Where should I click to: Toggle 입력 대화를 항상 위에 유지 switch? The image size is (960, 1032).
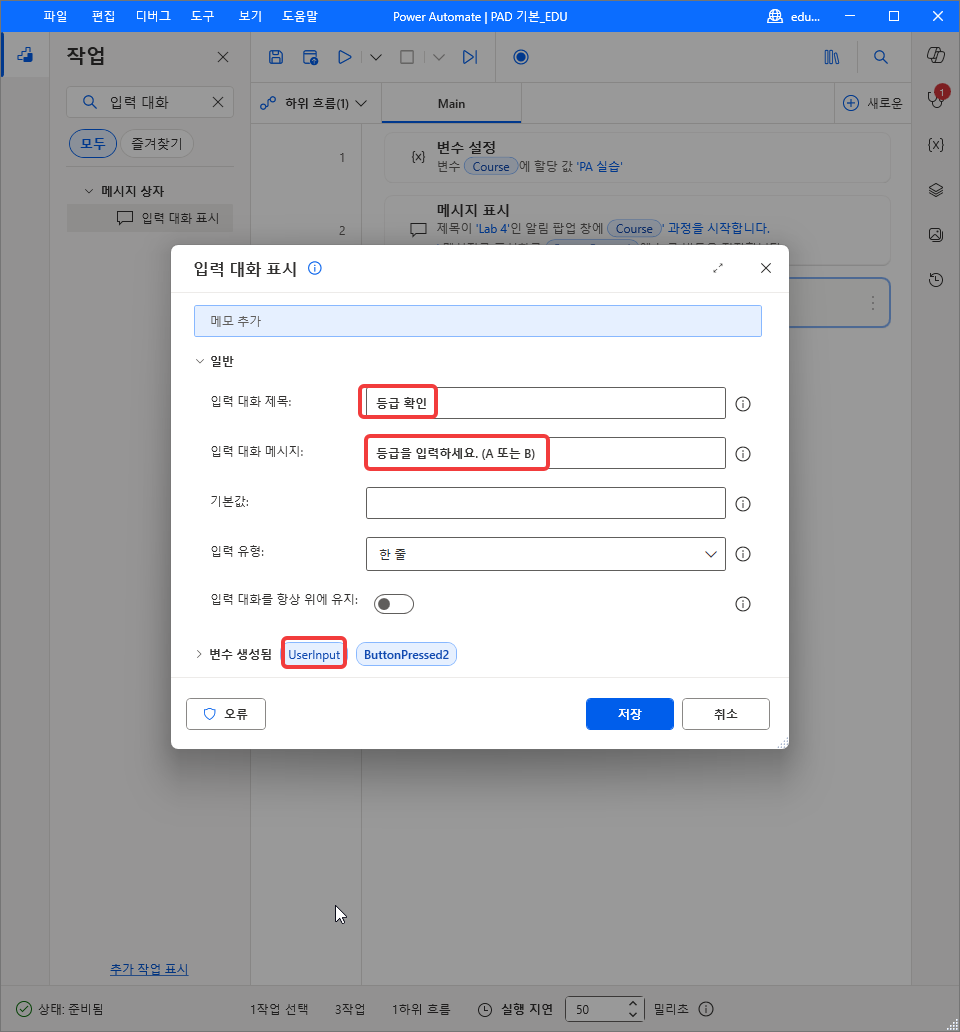click(393, 604)
